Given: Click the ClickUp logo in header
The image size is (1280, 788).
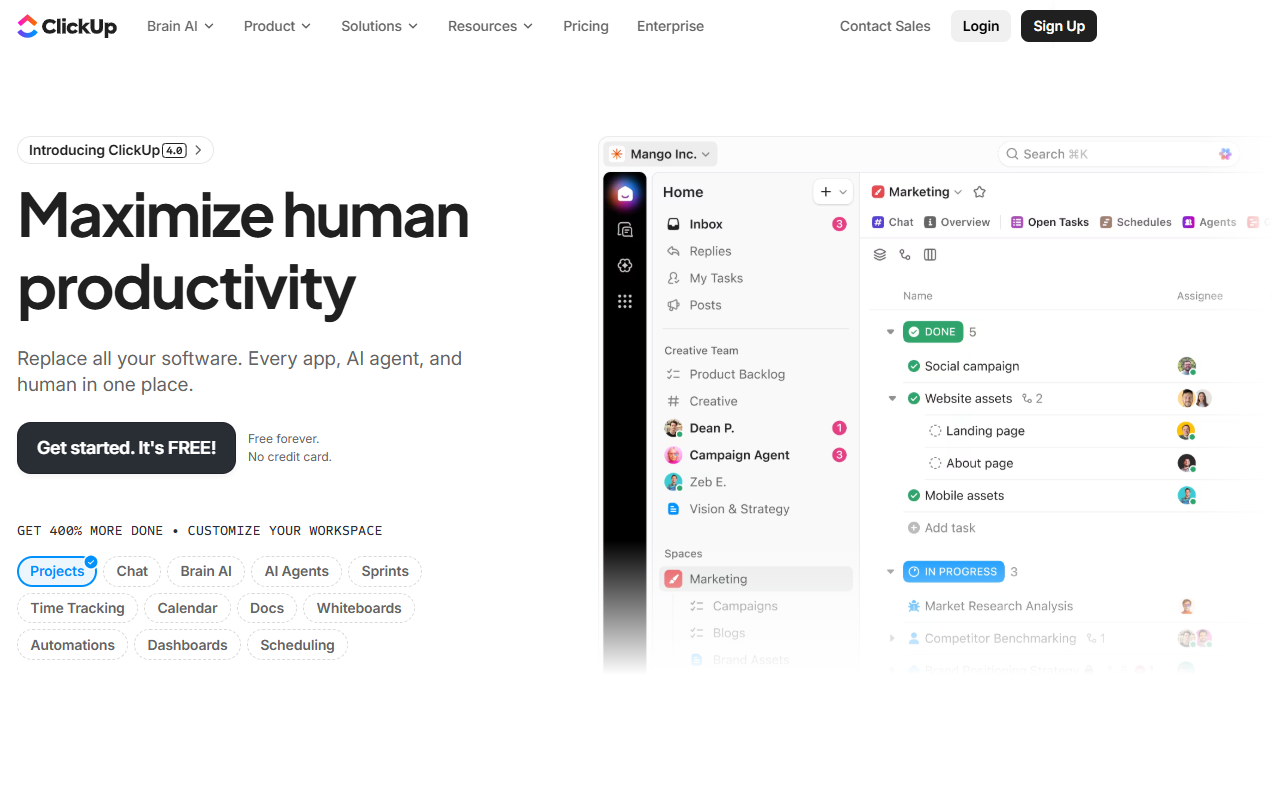Looking at the screenshot, I should click(x=67, y=26).
